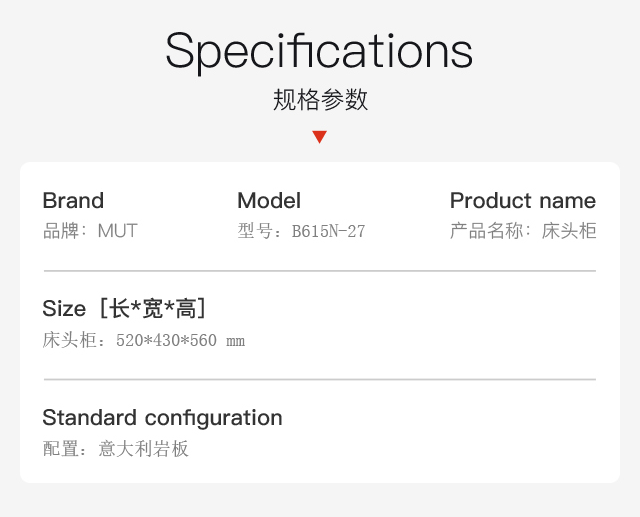The image size is (640, 517).
Task: Select configuration value 意大利岩板
Action: click(143, 449)
